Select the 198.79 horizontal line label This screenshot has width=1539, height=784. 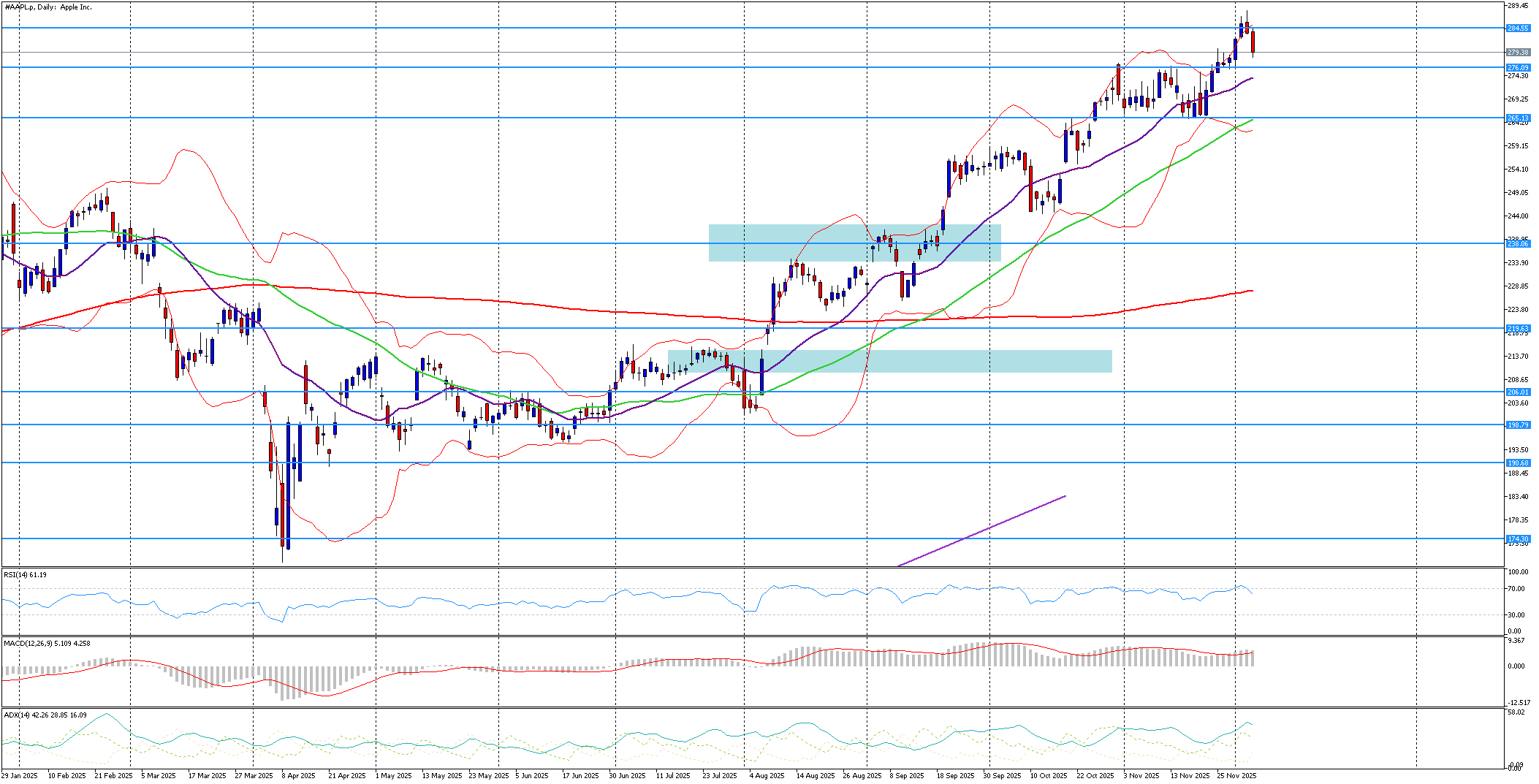point(1518,425)
